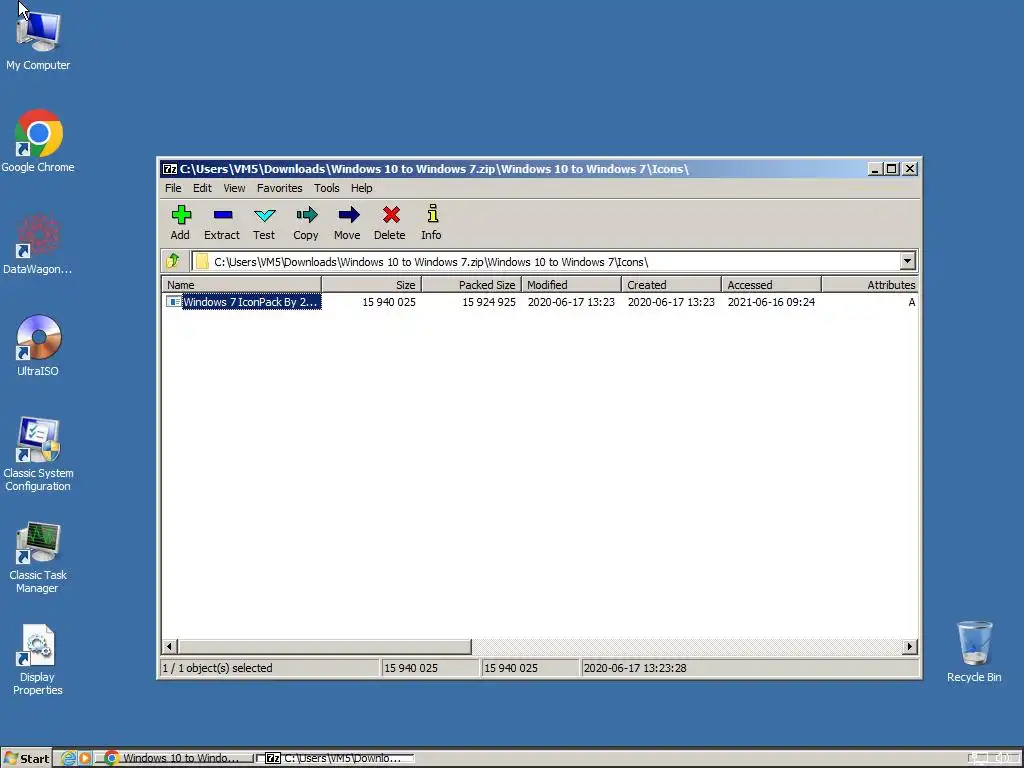Extract files with the Extract button
This screenshot has width=1024, height=768.
coord(222,223)
